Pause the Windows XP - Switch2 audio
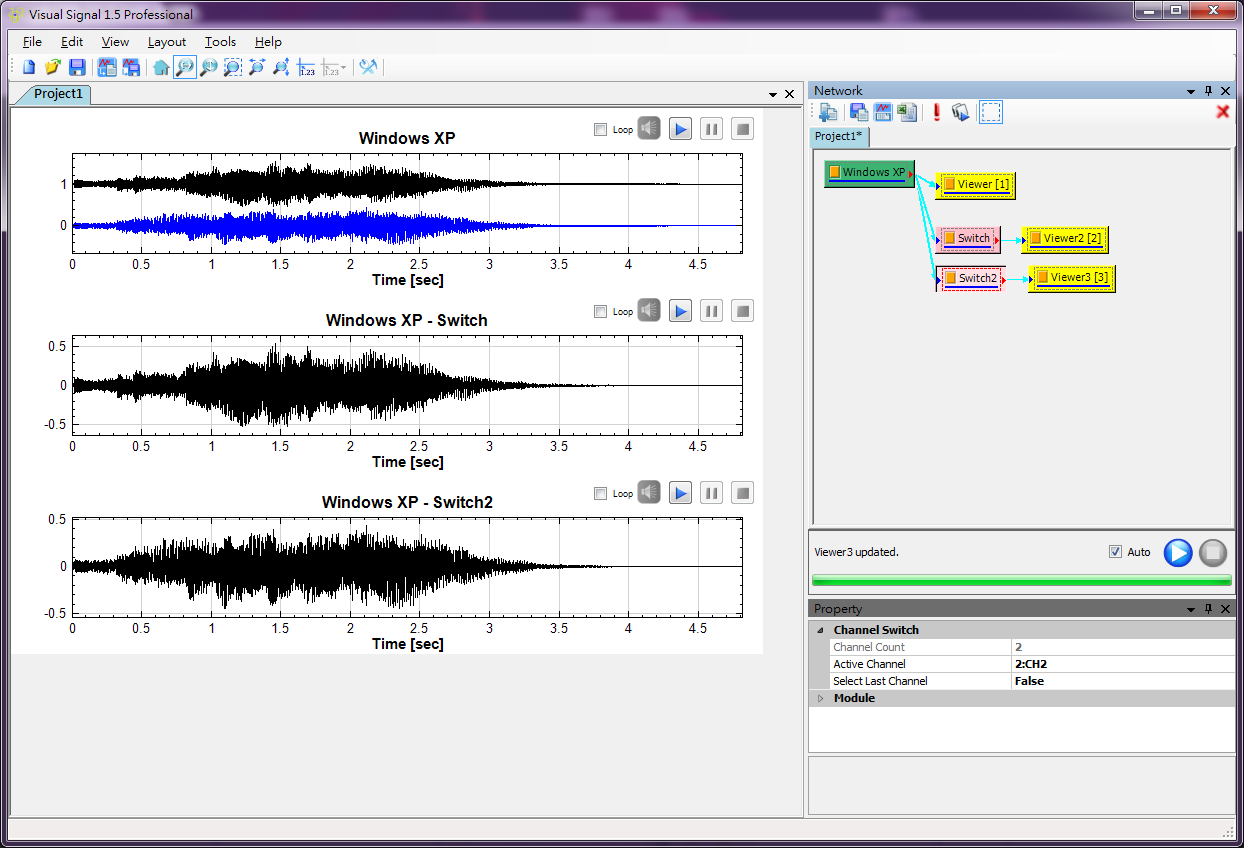This screenshot has height=848, width=1244. click(x=711, y=493)
